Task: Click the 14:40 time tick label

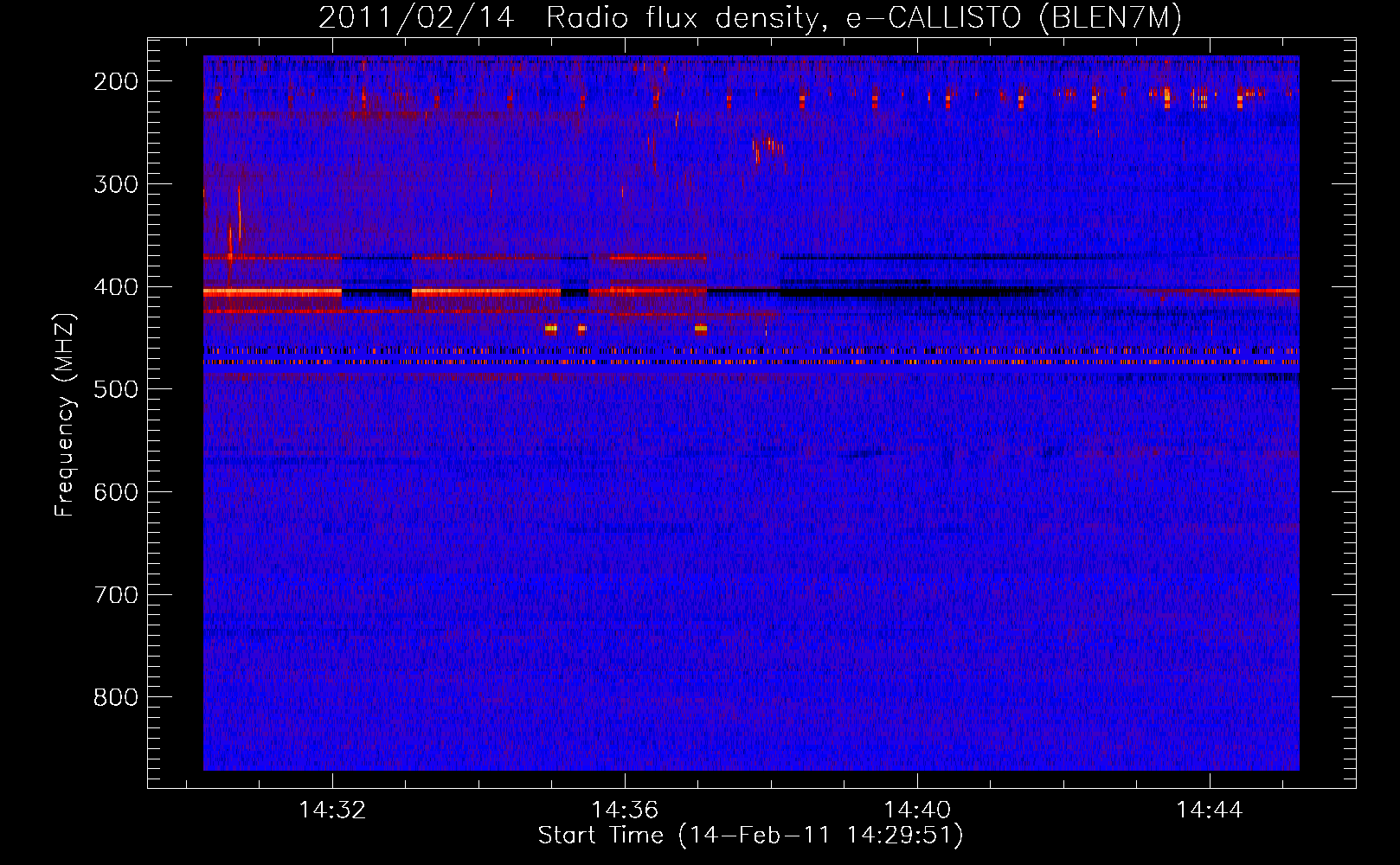Action: pos(917,810)
